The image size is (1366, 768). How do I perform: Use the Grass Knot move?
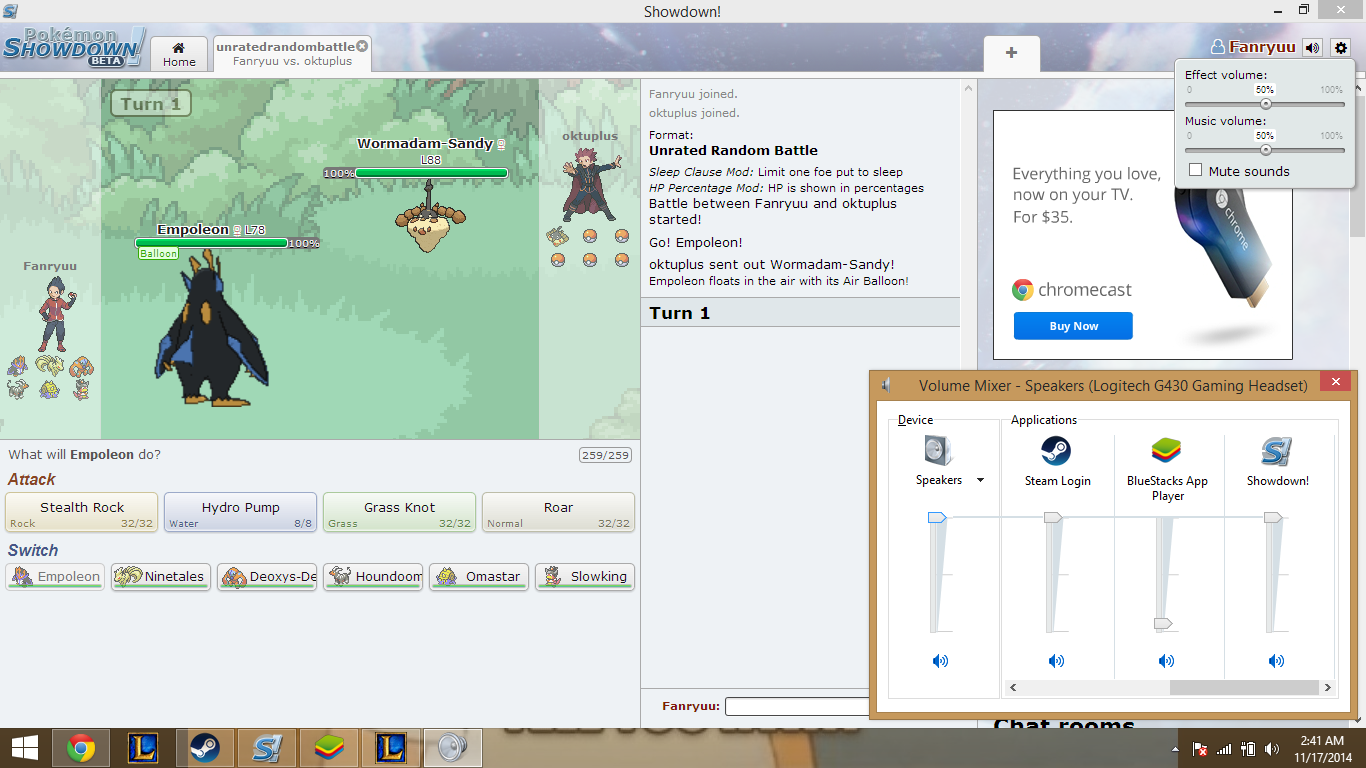(399, 512)
